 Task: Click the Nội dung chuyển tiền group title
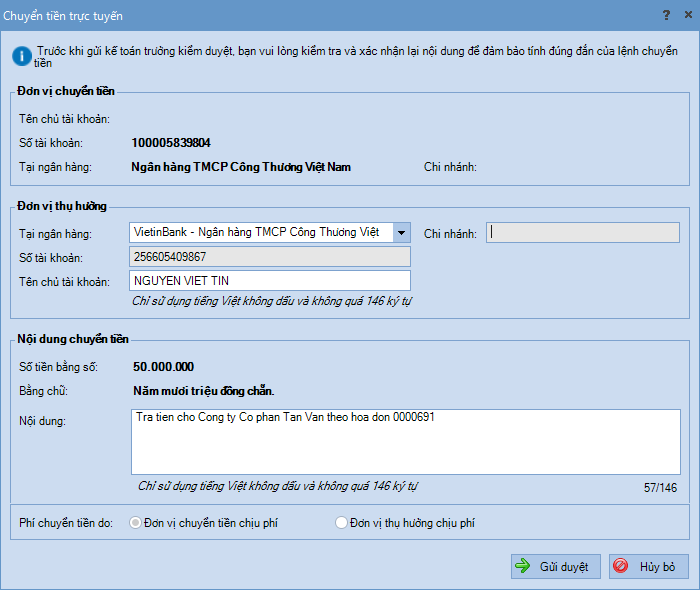pos(73,339)
